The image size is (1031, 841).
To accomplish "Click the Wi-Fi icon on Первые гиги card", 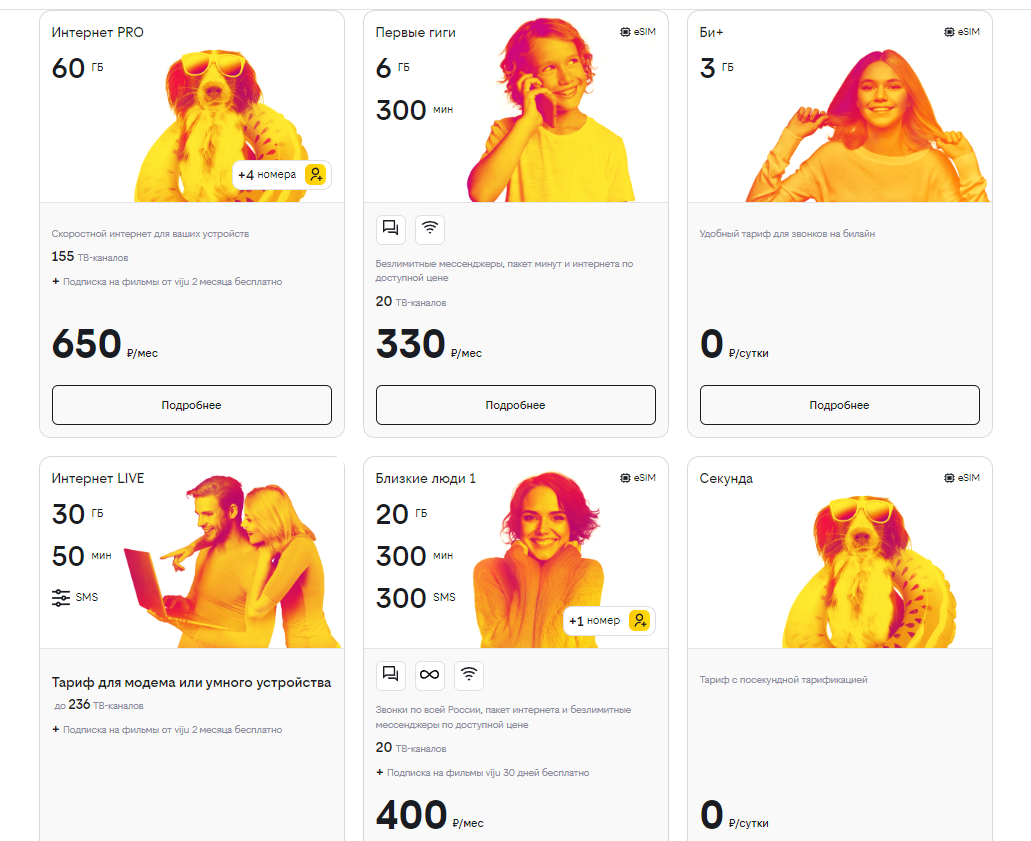I will (430, 229).
